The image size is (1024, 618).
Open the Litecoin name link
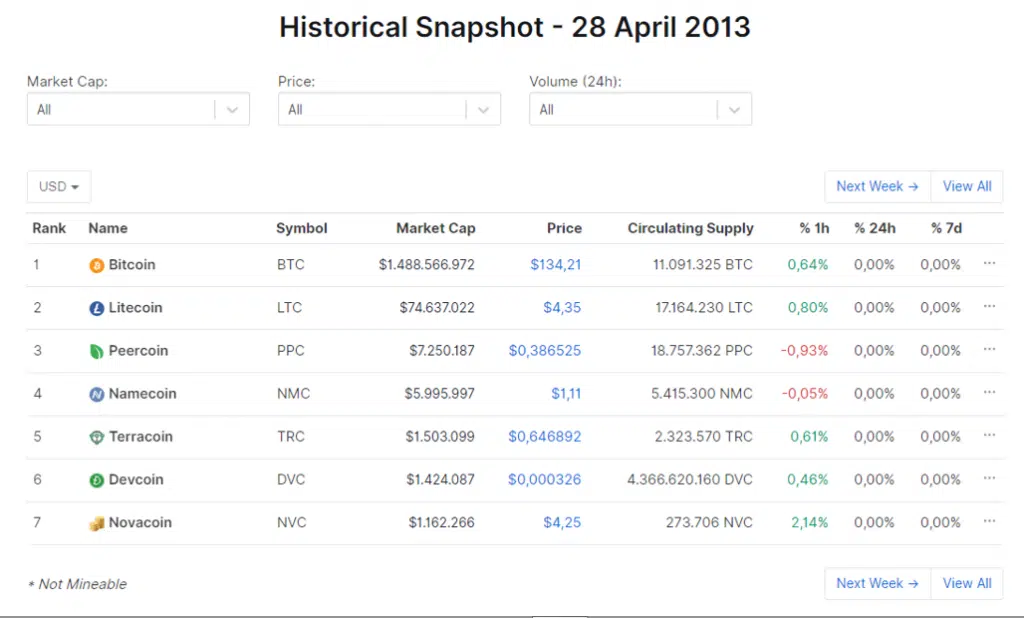[135, 308]
